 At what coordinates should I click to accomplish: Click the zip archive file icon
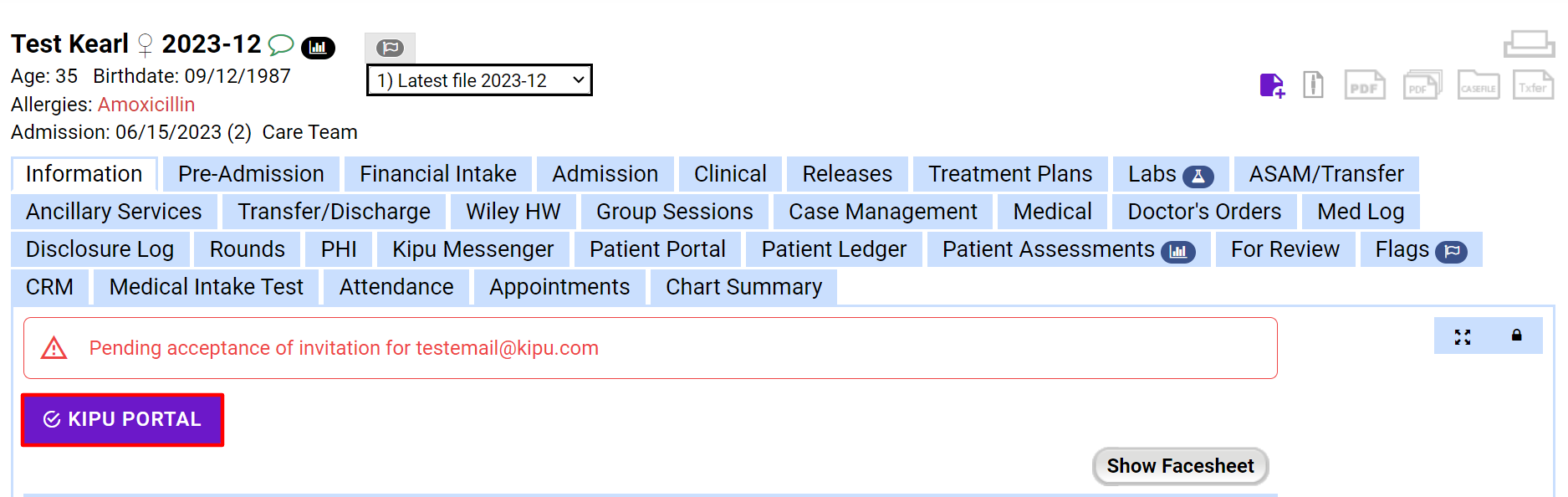(1313, 85)
